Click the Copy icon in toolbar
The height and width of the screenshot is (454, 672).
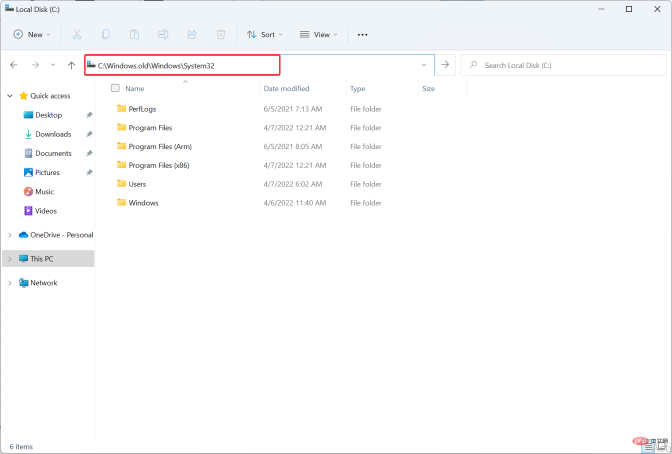click(105, 35)
